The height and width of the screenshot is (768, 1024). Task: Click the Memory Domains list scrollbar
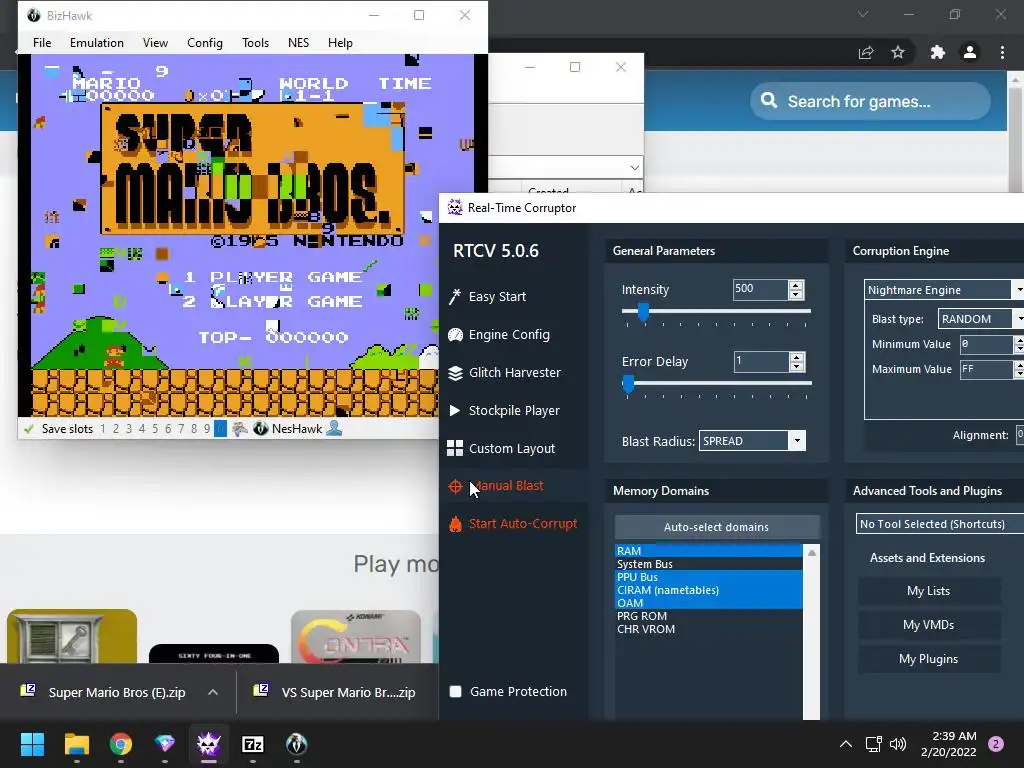[812, 632]
